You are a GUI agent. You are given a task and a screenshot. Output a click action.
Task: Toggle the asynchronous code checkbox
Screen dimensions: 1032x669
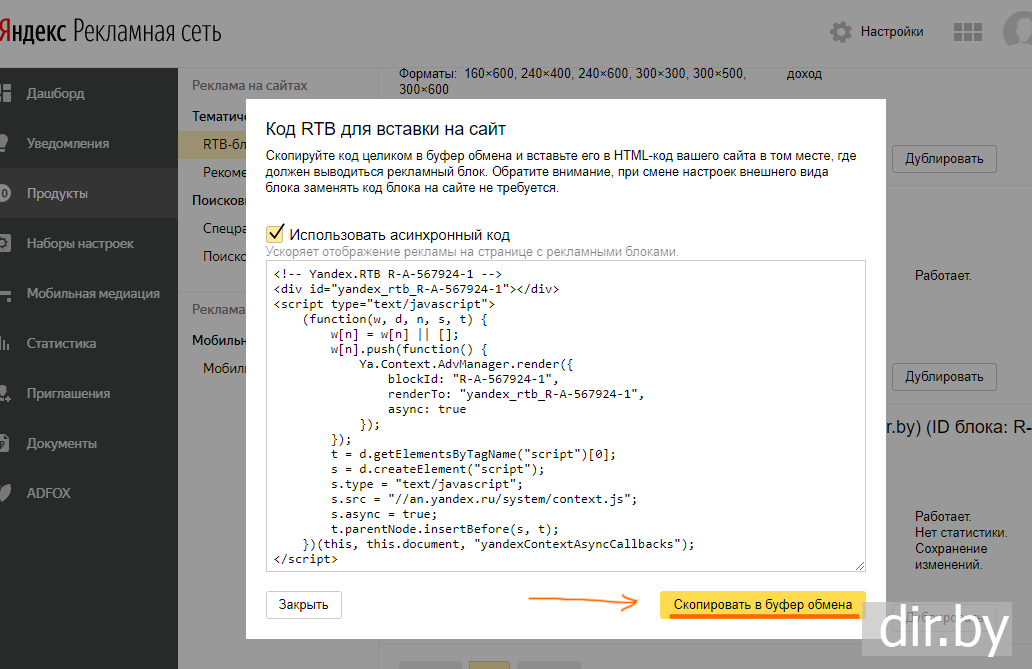click(x=275, y=234)
